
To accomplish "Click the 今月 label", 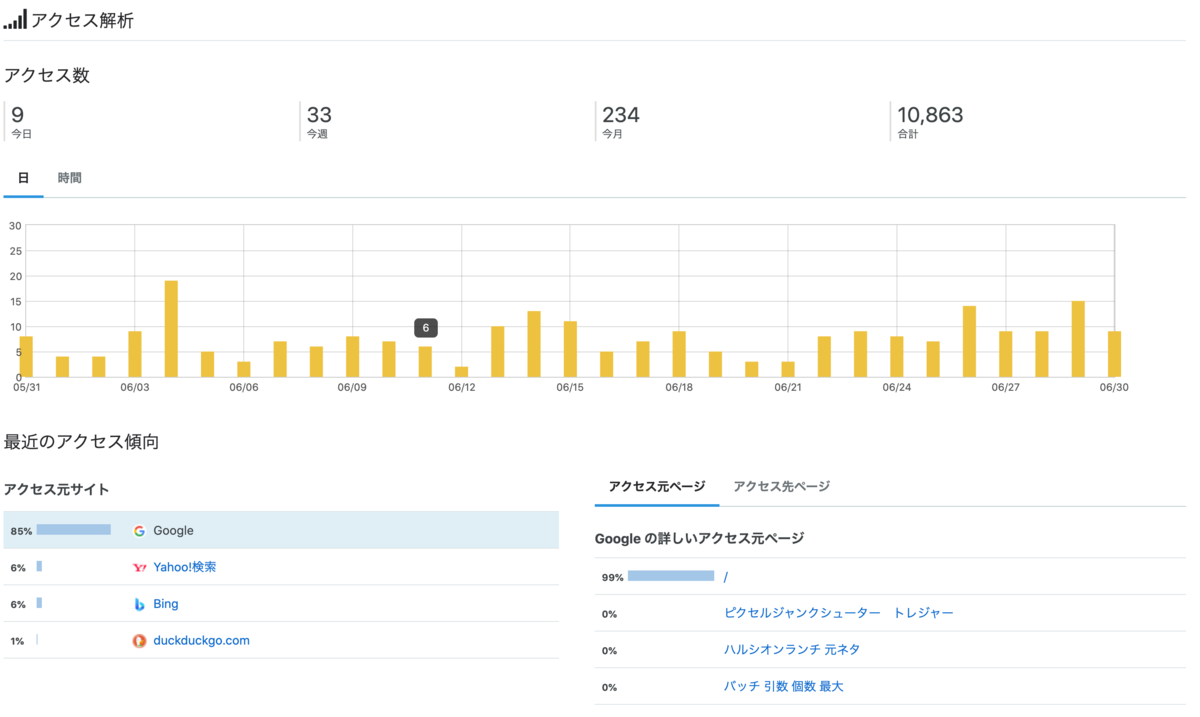I will tap(612, 134).
